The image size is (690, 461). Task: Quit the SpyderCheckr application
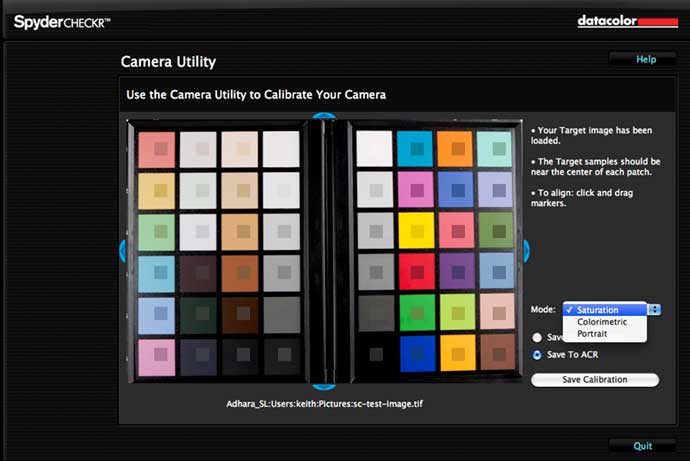pyautogui.click(x=642, y=446)
